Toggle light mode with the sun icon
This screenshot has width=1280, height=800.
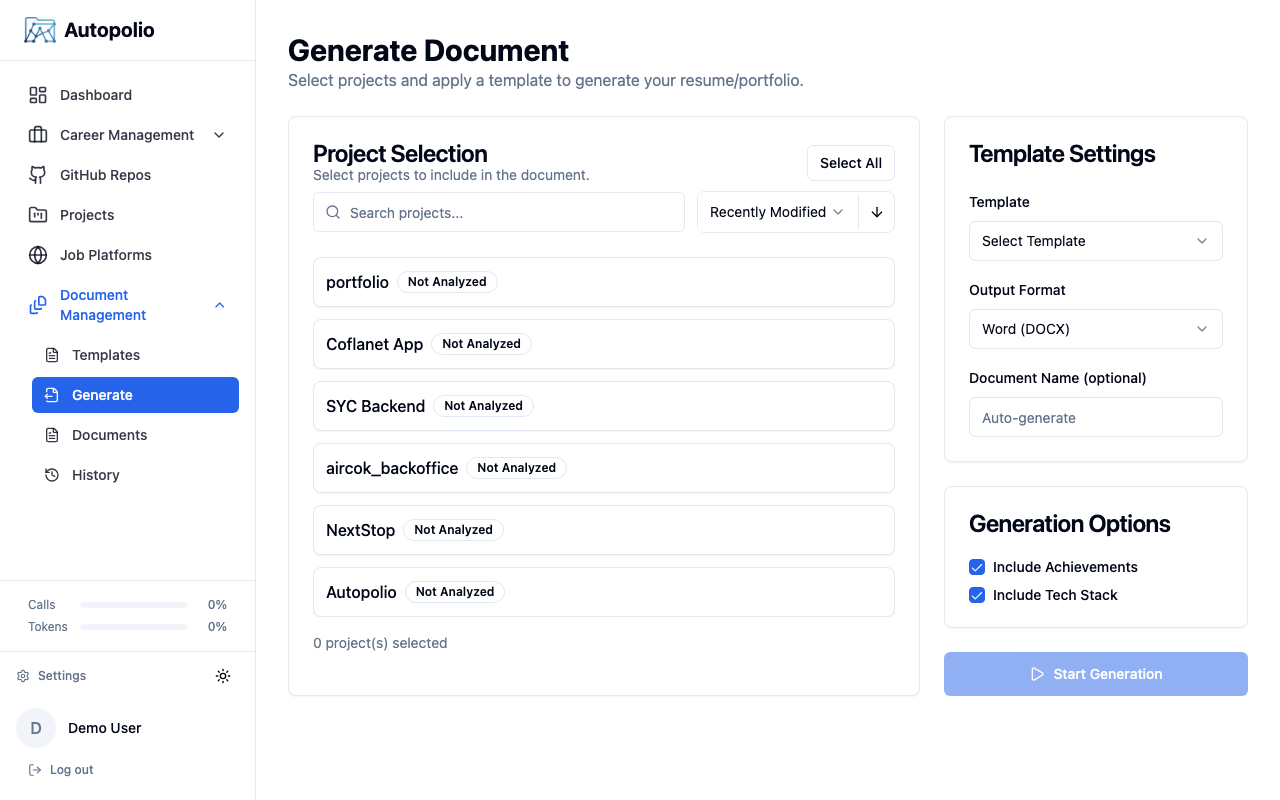pos(223,675)
